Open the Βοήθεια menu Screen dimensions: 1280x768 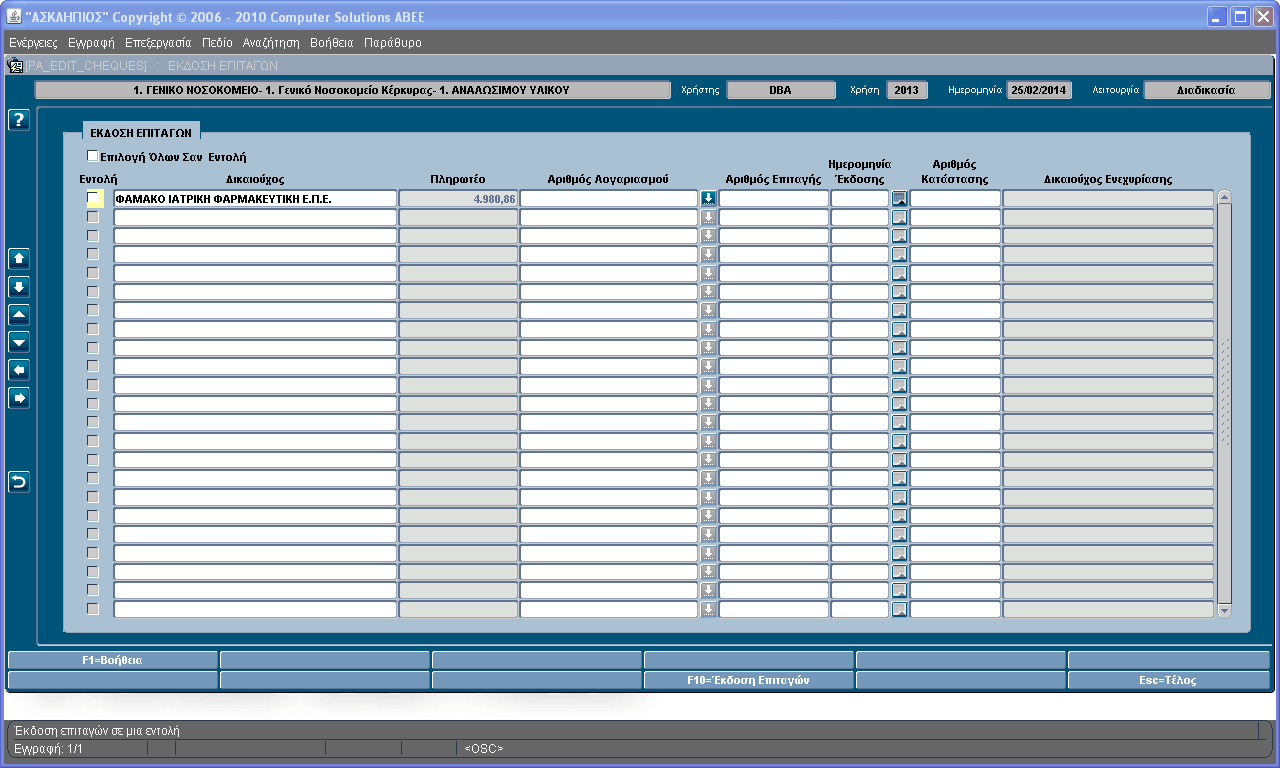coord(332,43)
